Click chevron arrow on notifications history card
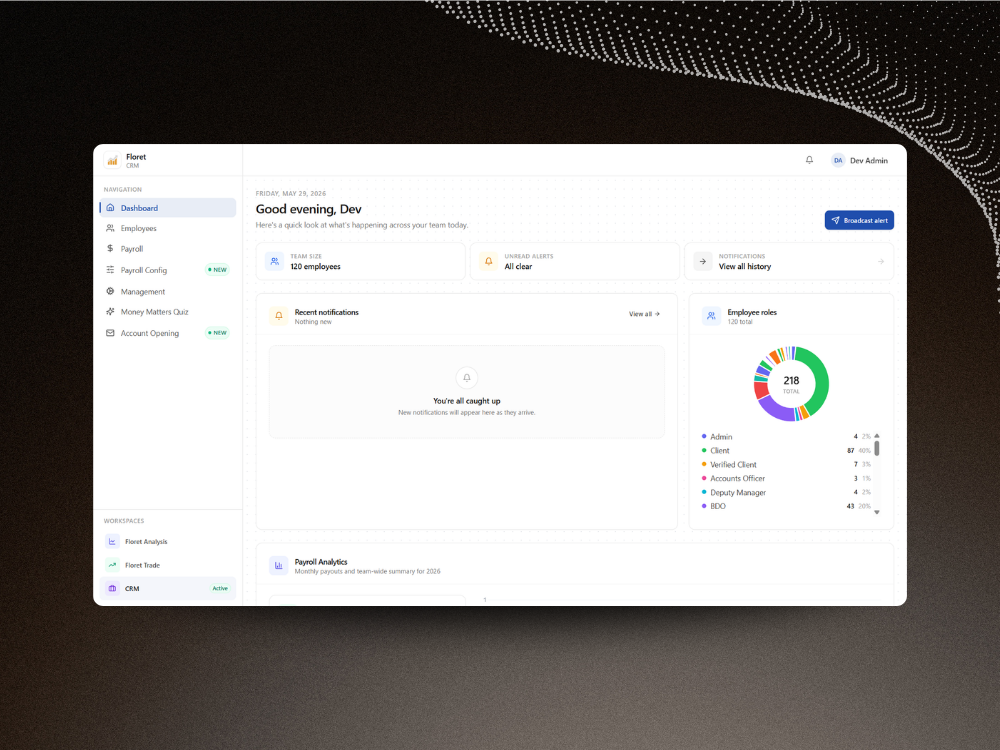The width and height of the screenshot is (1000, 750). (x=881, y=261)
